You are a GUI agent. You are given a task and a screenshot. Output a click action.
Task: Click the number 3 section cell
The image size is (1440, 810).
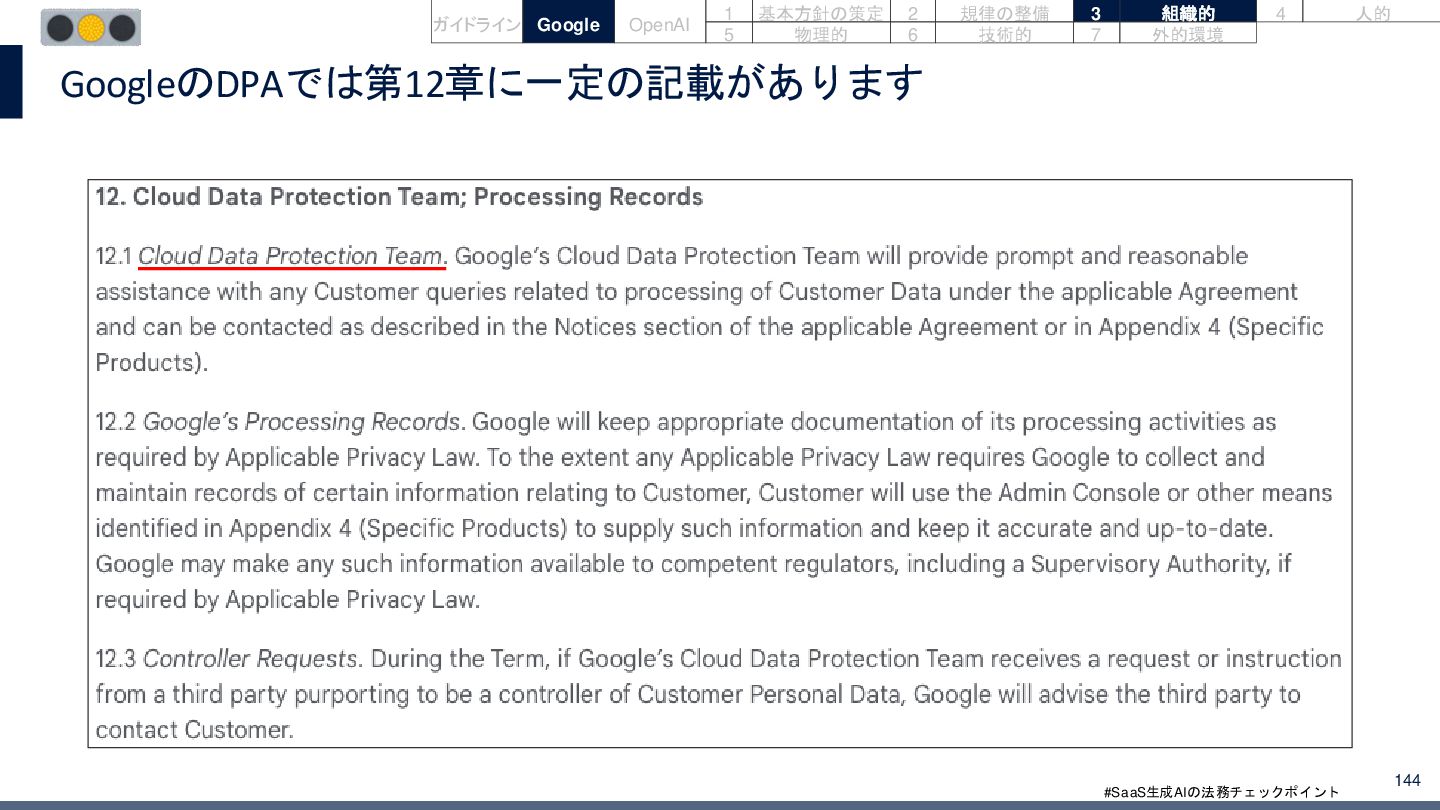pos(1096,13)
